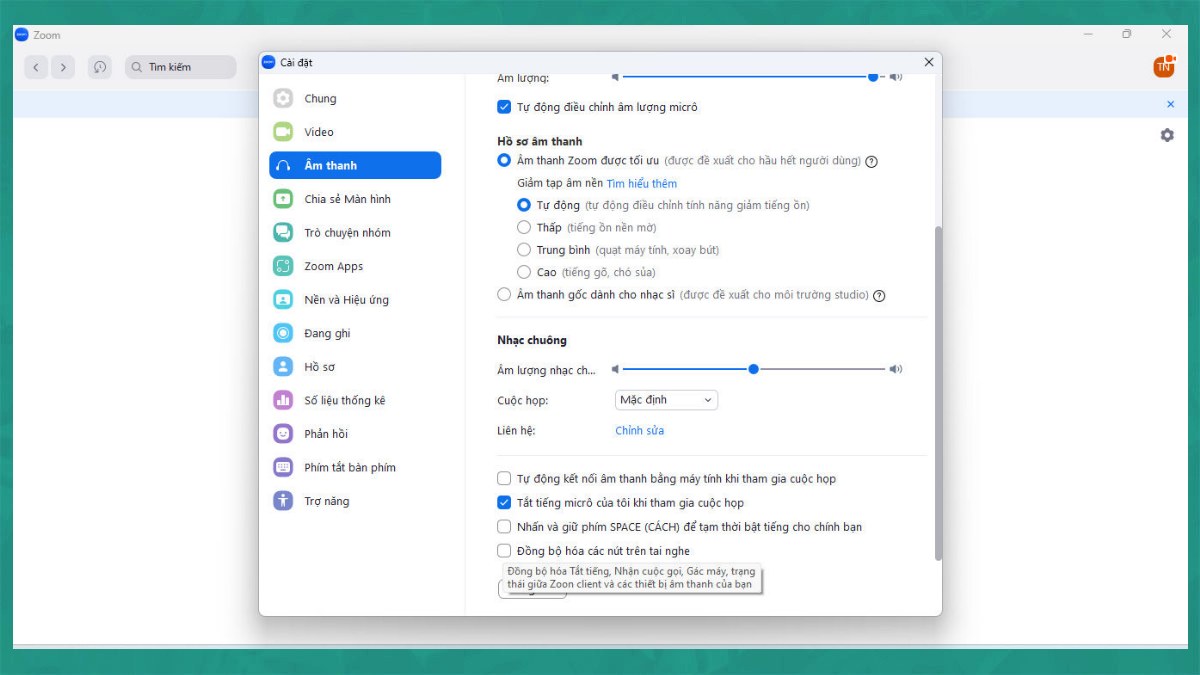Click the Âm lượng nhạc chuông slider handle
1200x675 pixels.
tap(753, 369)
